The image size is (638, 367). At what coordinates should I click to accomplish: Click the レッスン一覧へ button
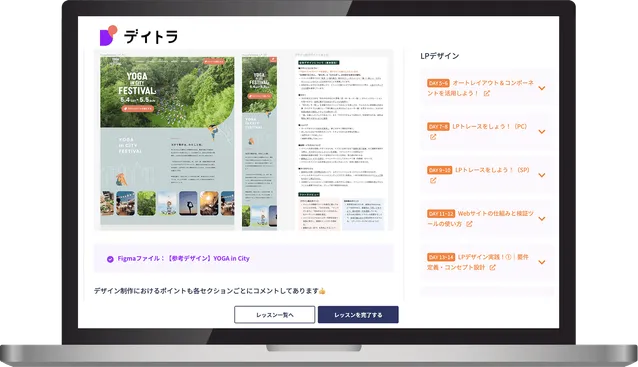(275, 315)
